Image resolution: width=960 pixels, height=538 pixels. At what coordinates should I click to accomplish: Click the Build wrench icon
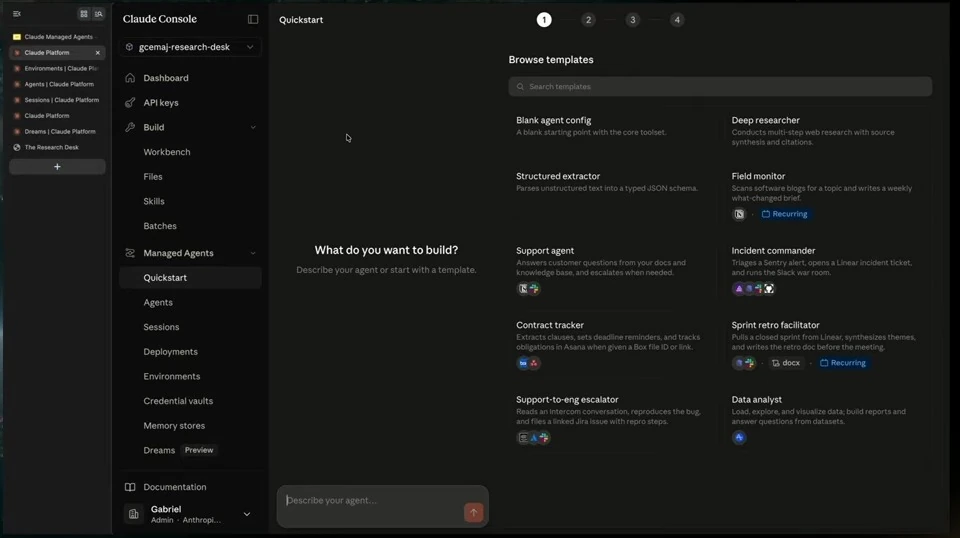coord(130,127)
